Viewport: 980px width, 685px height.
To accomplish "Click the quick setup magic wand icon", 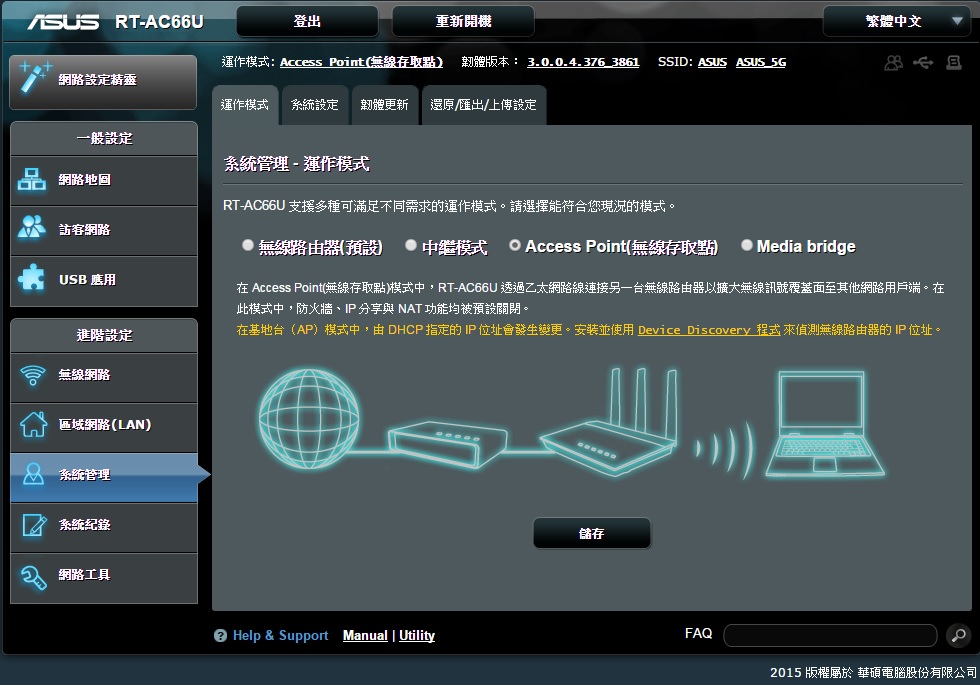I will pyautogui.click(x=34, y=78).
